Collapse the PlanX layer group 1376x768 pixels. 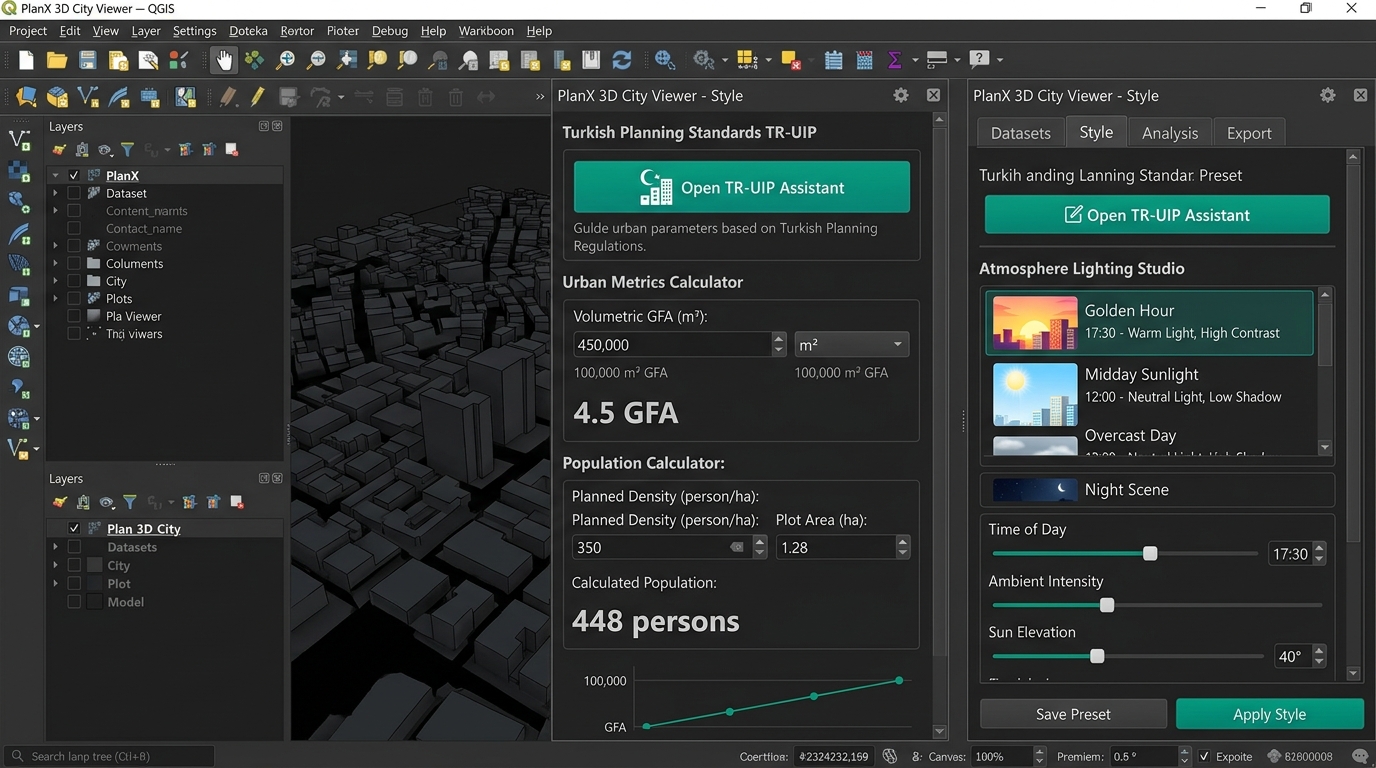[56, 176]
